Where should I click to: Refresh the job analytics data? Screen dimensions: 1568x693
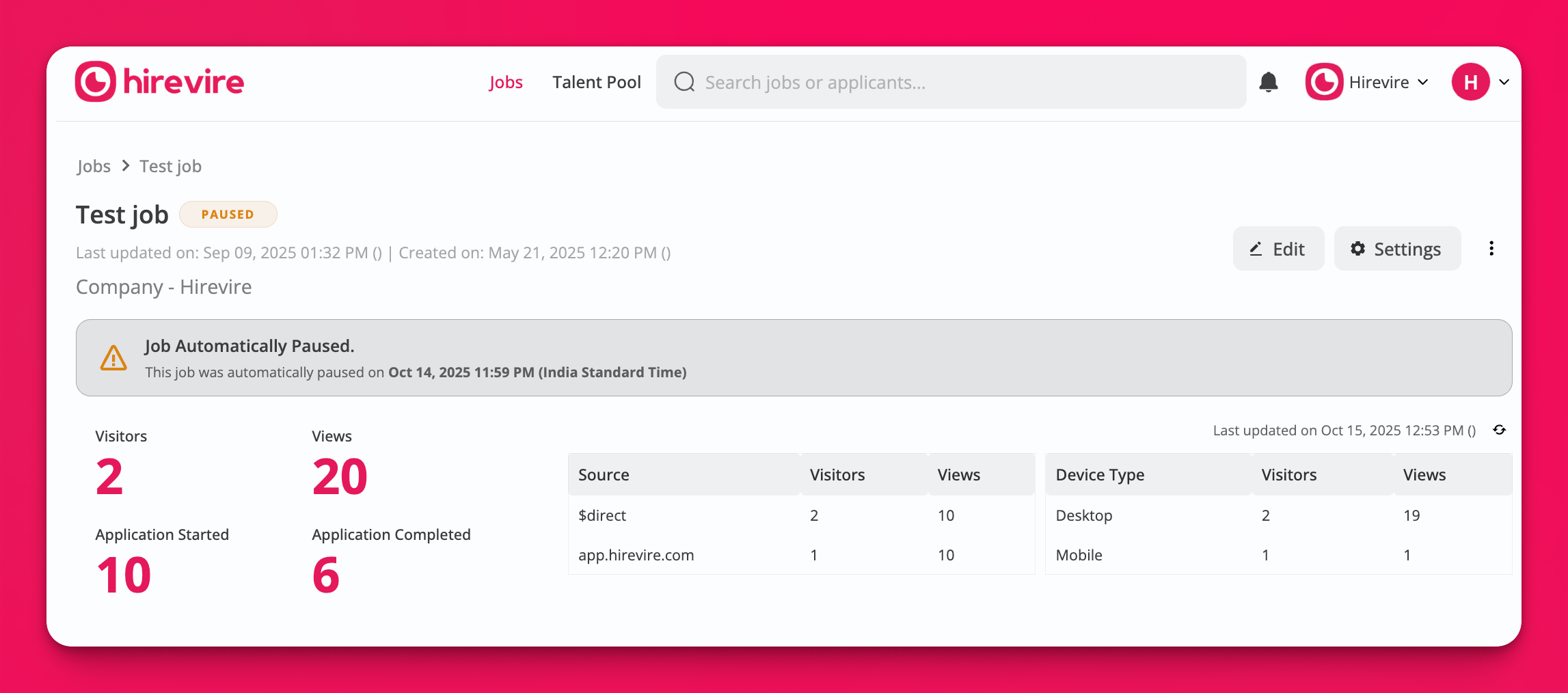tap(1499, 431)
